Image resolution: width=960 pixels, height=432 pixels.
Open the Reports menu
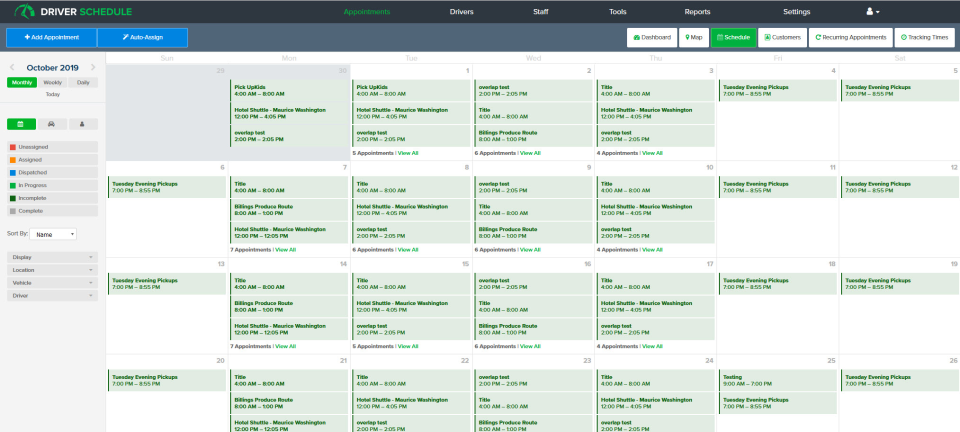(697, 12)
